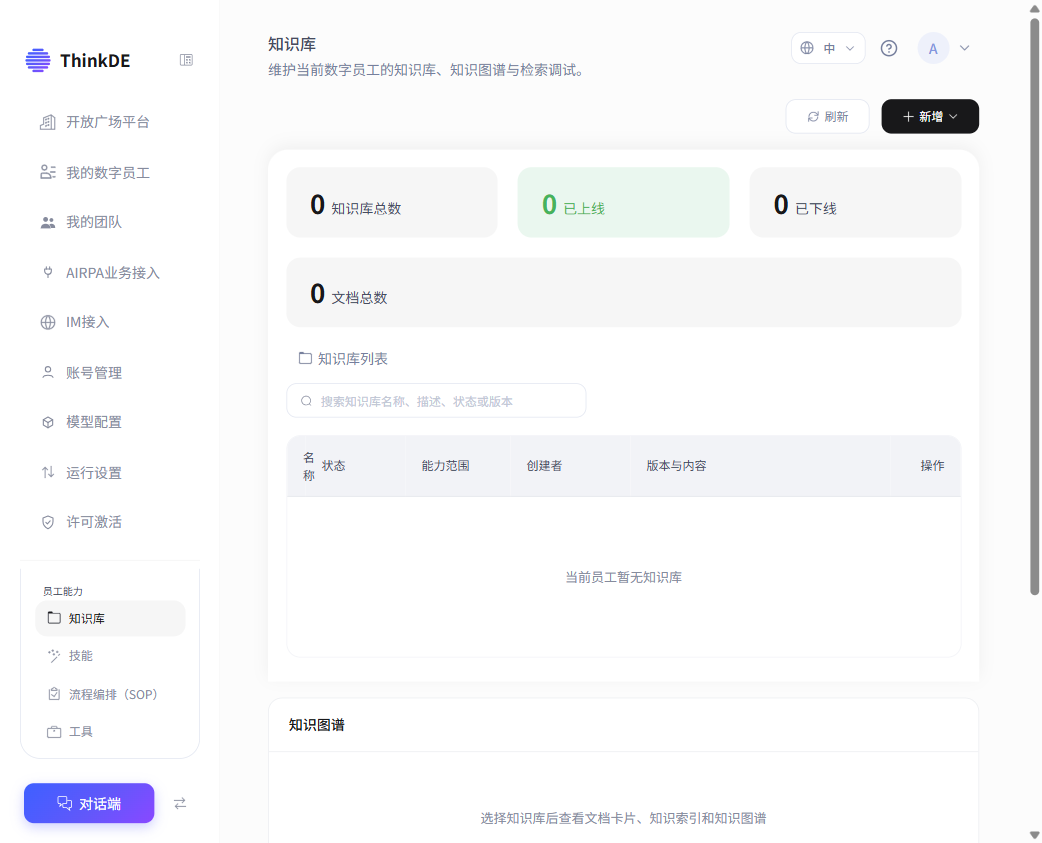Click the user avatar A
The height and width of the screenshot is (843, 1042).
[933, 48]
